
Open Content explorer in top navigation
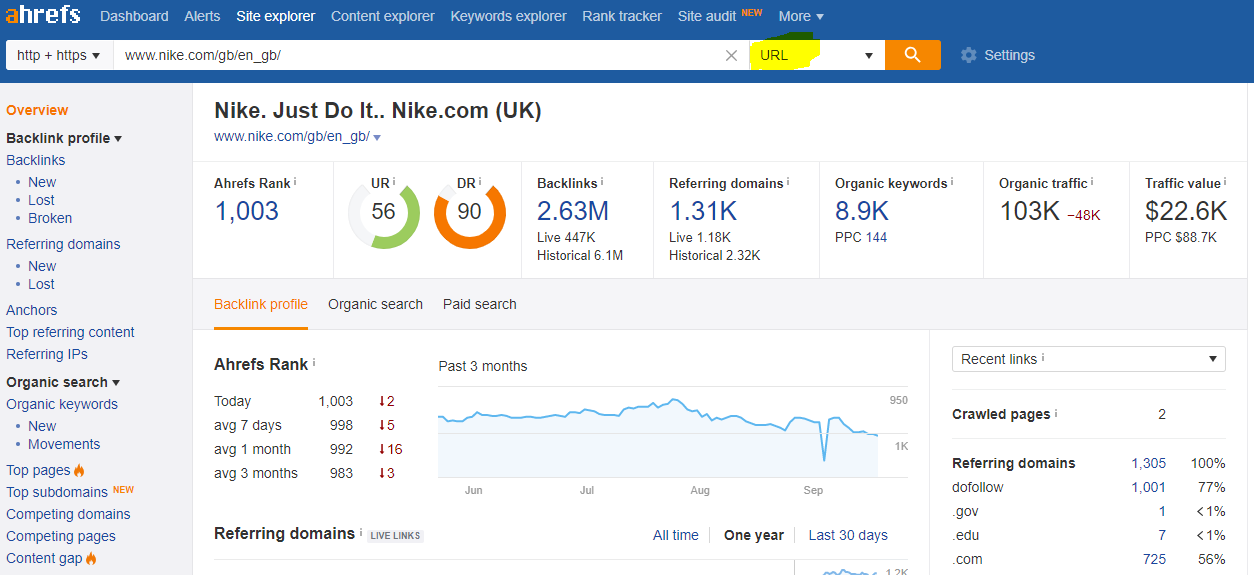(383, 16)
